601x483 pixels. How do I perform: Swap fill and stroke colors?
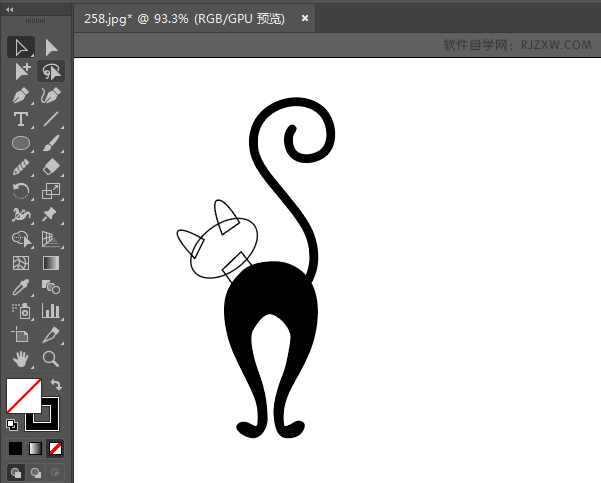tap(56, 384)
